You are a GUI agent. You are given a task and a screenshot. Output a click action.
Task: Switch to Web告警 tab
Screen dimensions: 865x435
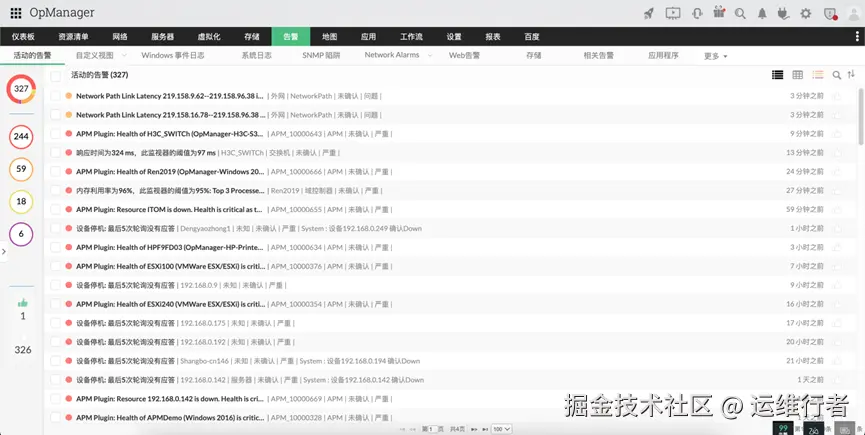464,55
